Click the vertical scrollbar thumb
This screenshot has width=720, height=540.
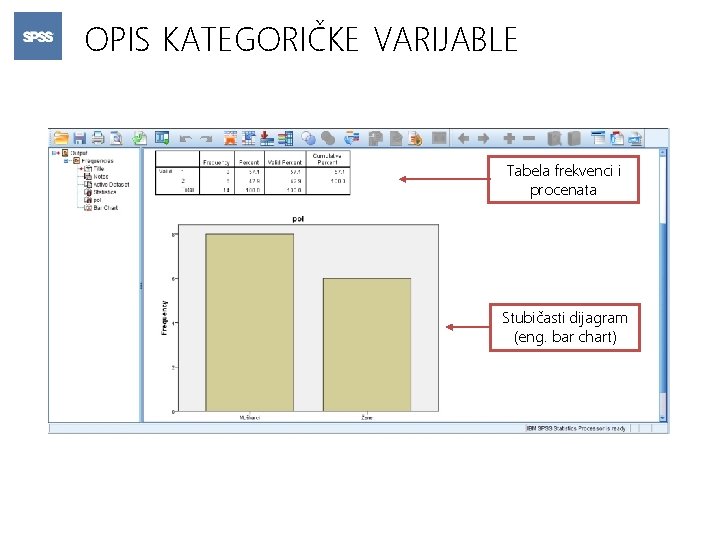point(663,308)
